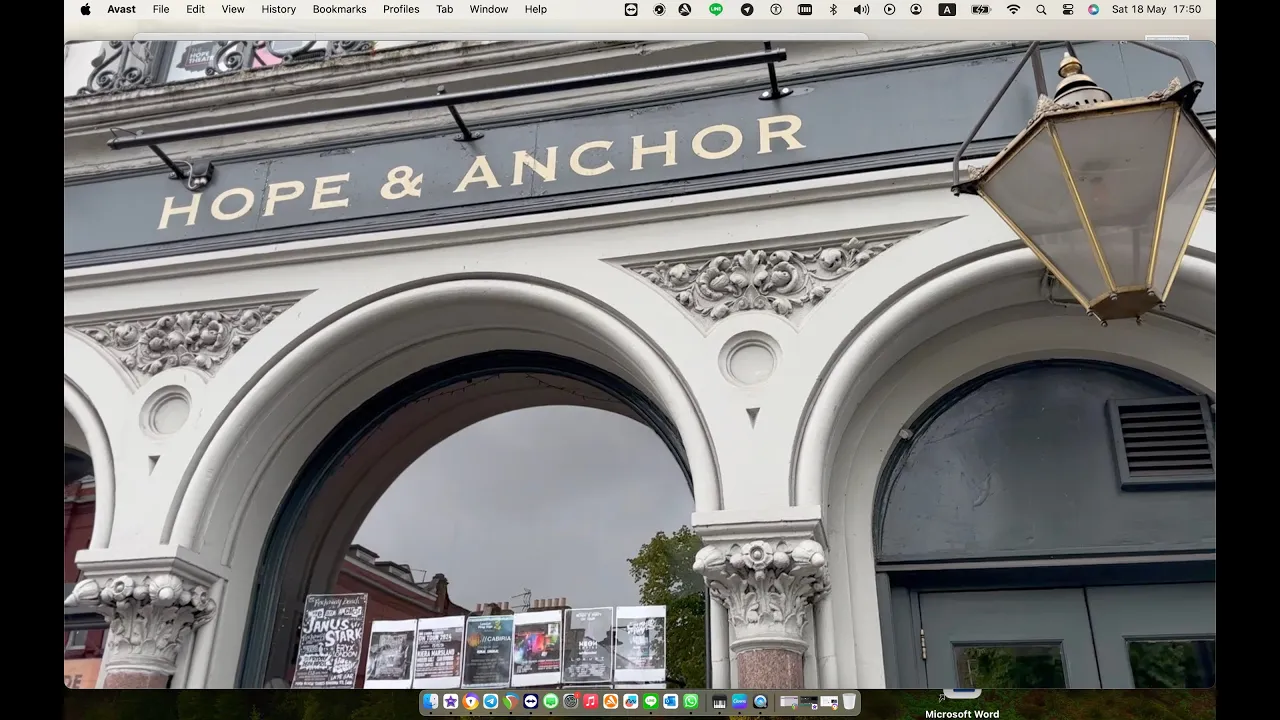Open Spotlight search
This screenshot has width=1280, height=720.
1041,9
